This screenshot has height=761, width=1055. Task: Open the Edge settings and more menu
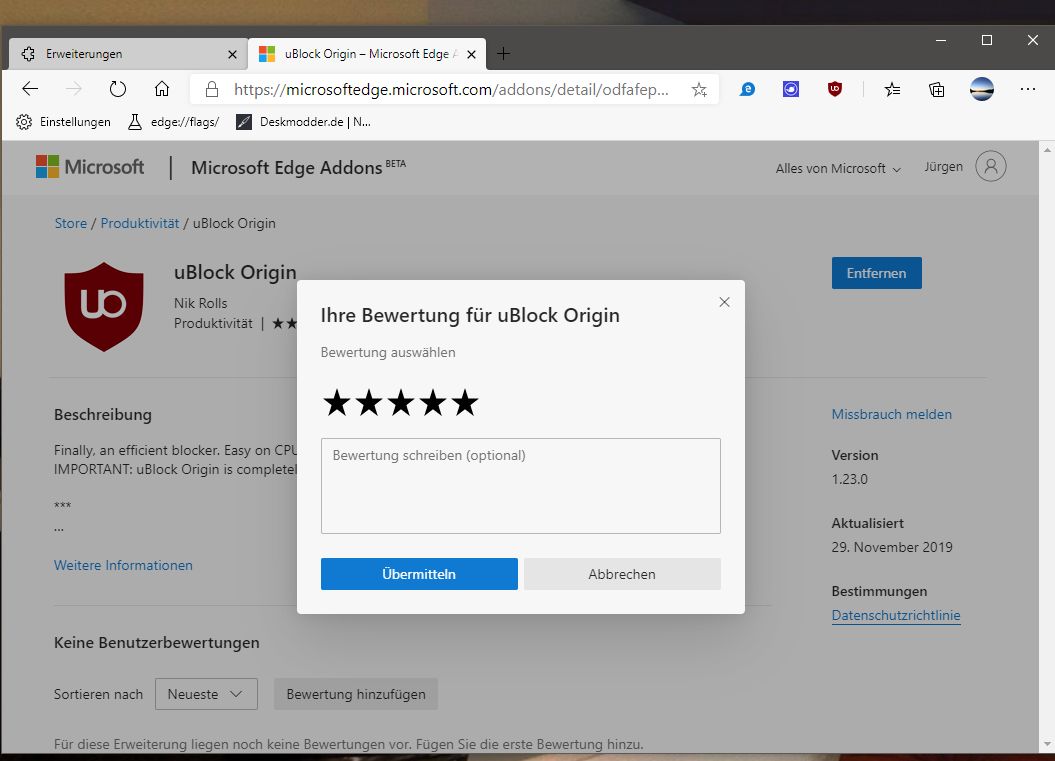coord(1027,89)
